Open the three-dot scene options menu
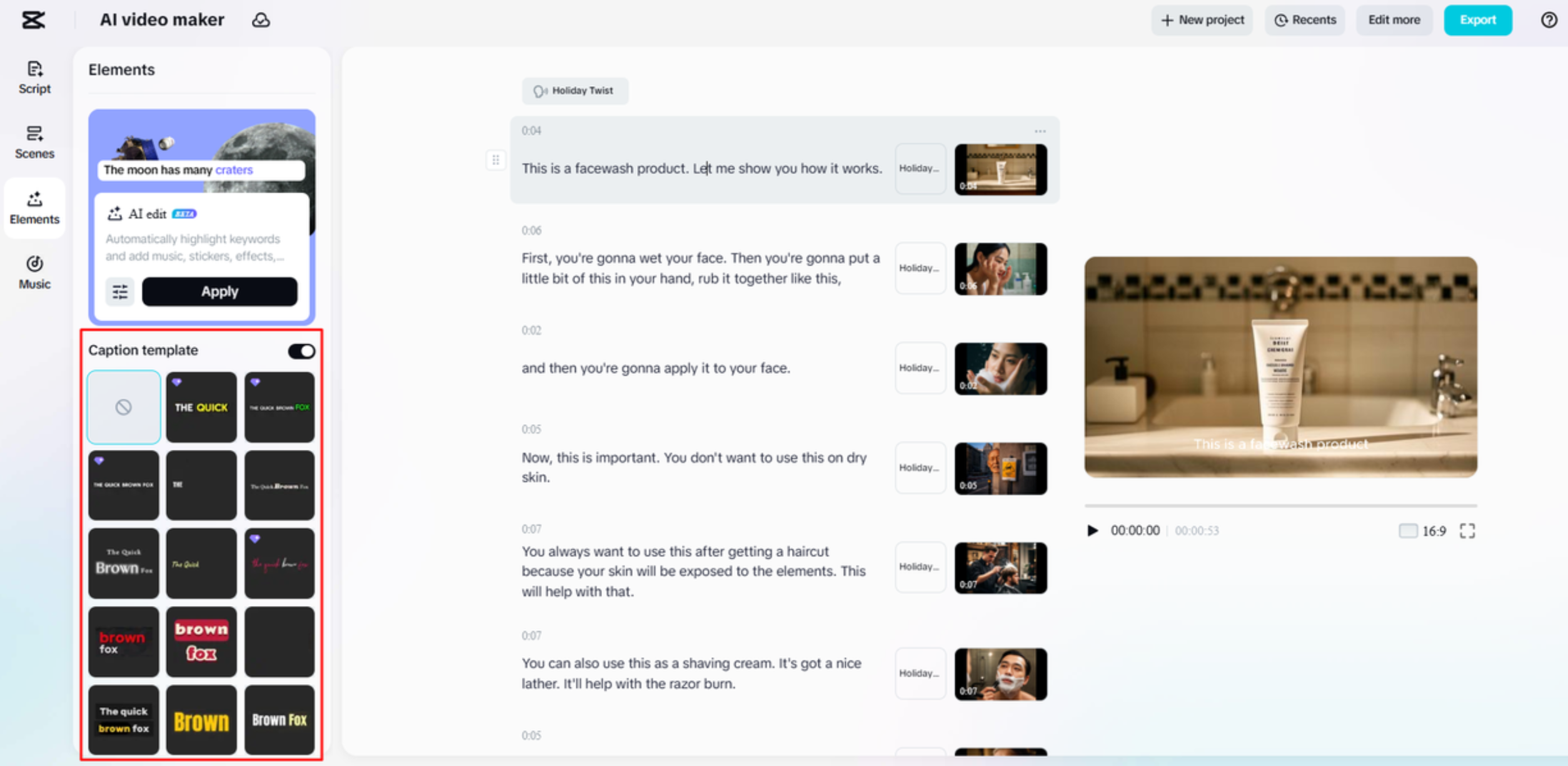The height and width of the screenshot is (766, 1568). pyautogui.click(x=1040, y=131)
